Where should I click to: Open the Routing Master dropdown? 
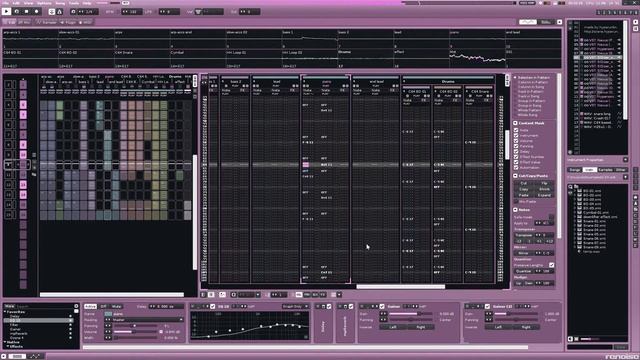tap(148, 320)
